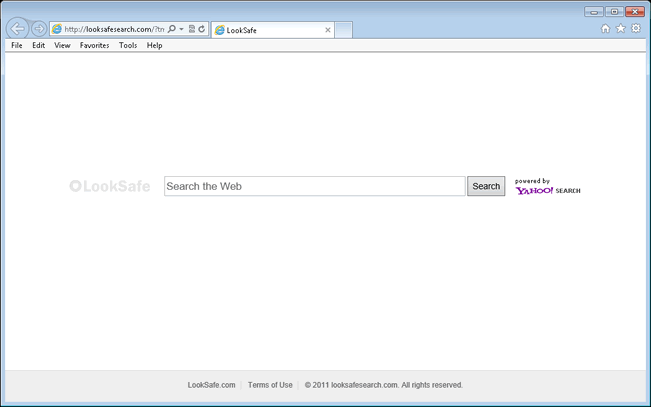The width and height of the screenshot is (651, 407).
Task: Refresh the page with the reload icon
Action: tap(202, 29)
